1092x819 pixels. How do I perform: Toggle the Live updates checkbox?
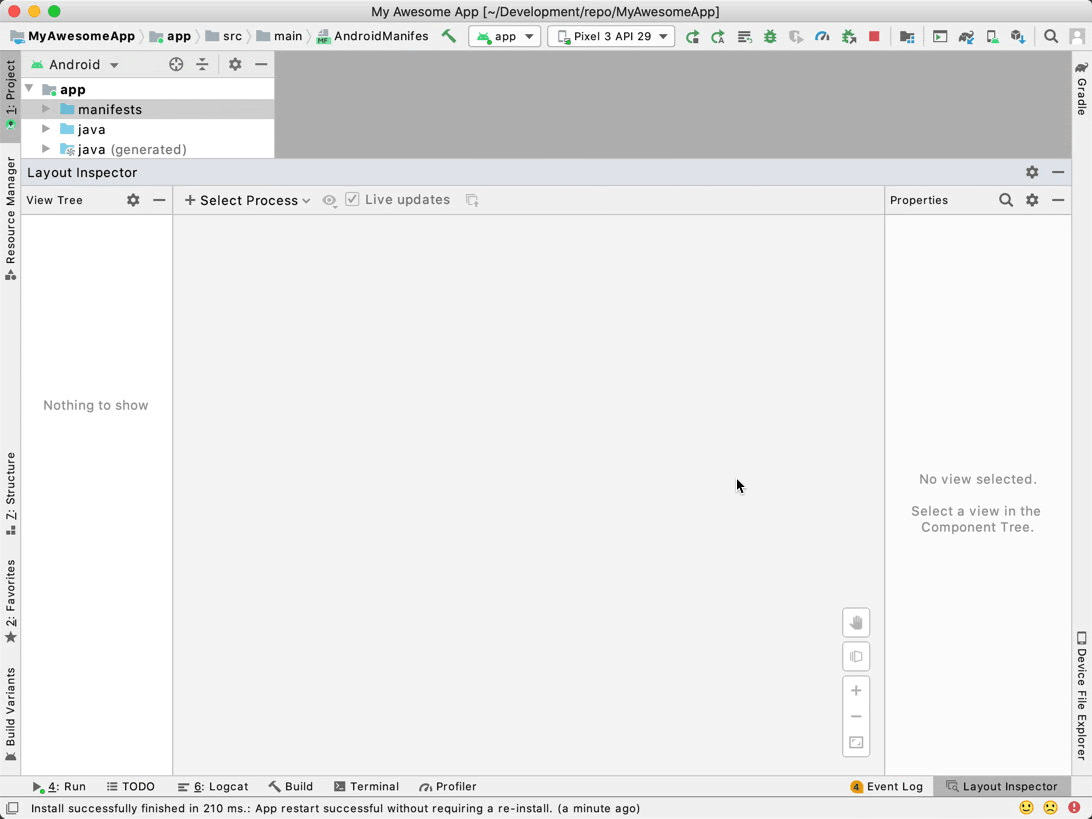(352, 199)
